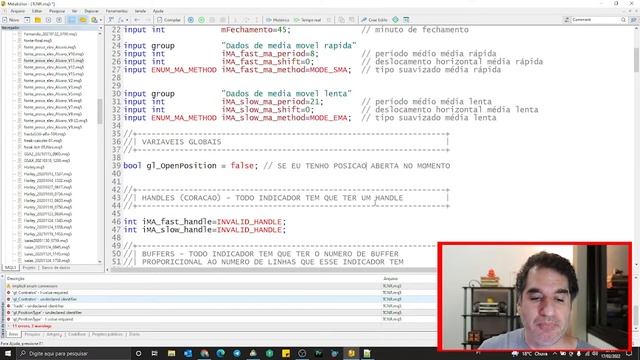
Task: Click the icon right of the green diamond
Action: coord(406,20)
